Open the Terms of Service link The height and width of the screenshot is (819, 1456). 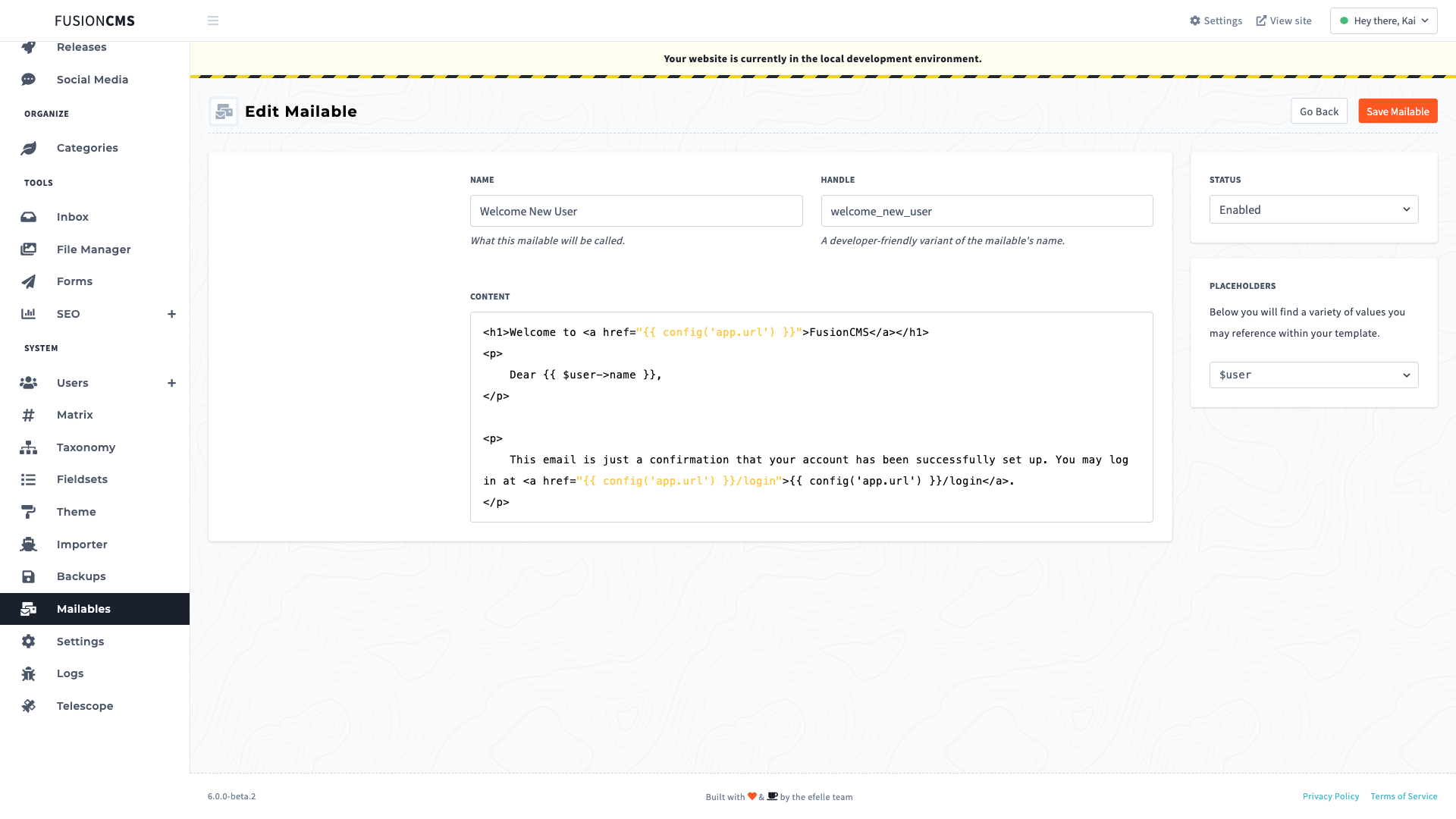1404,796
